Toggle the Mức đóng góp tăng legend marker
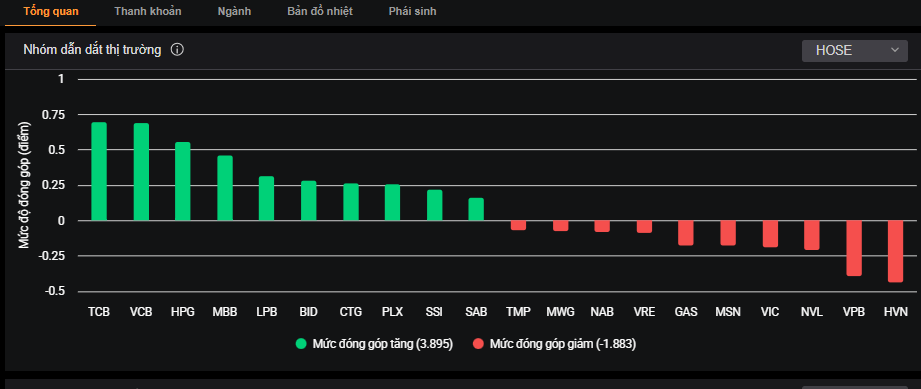The width and height of the screenshot is (921, 389). click(301, 344)
